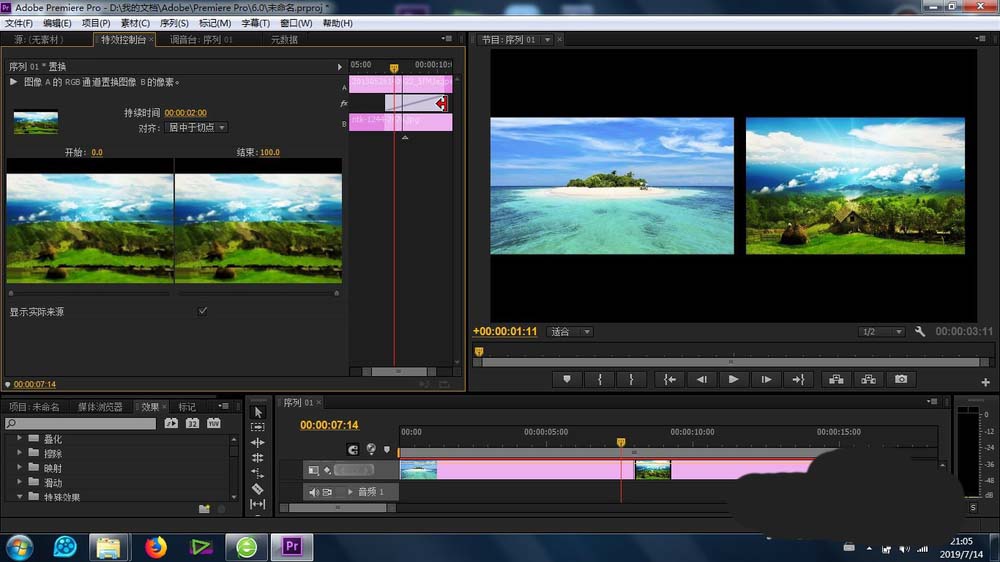Image resolution: width=1000 pixels, height=562 pixels.
Task: Toggle Snap magnet in the timeline
Action: point(353,450)
